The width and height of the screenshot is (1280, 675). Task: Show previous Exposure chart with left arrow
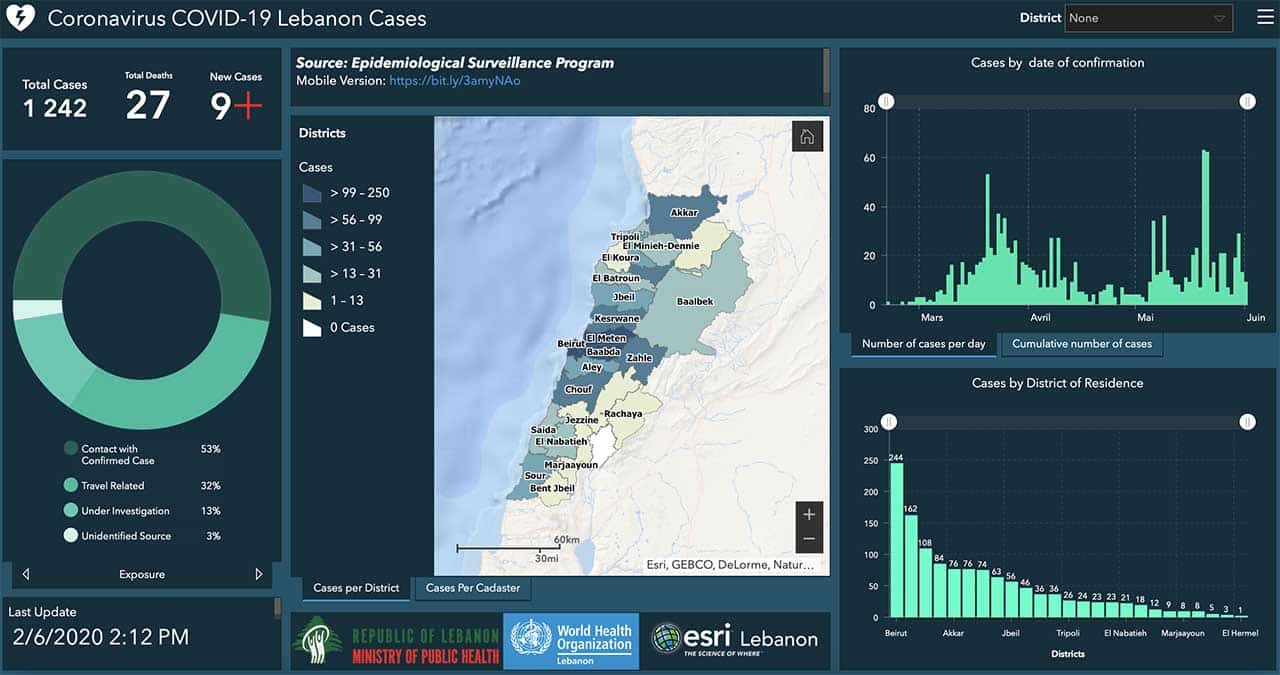click(x=26, y=574)
